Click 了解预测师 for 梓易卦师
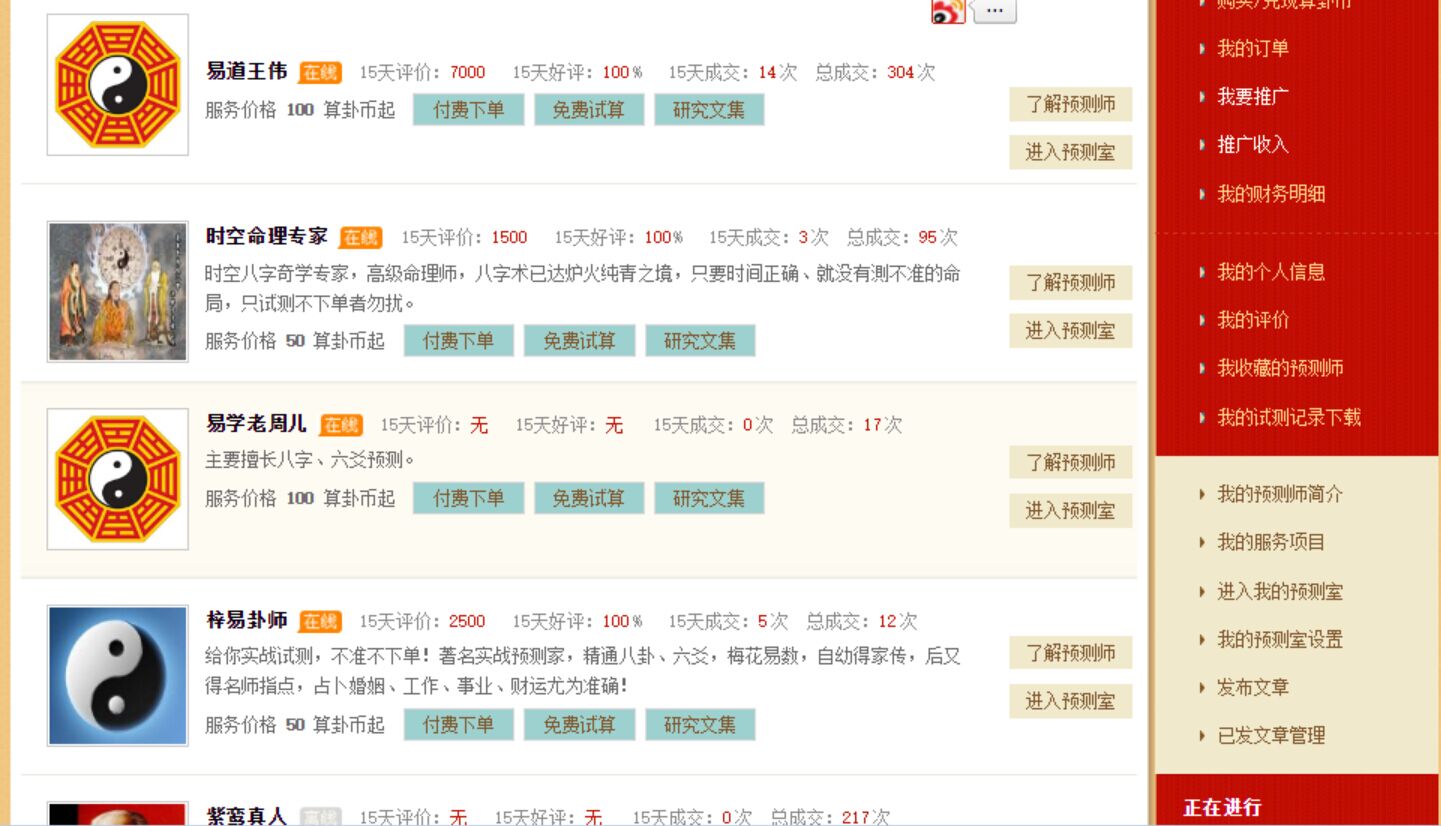Viewport: 1441px width, 826px height. pyautogui.click(x=1070, y=653)
